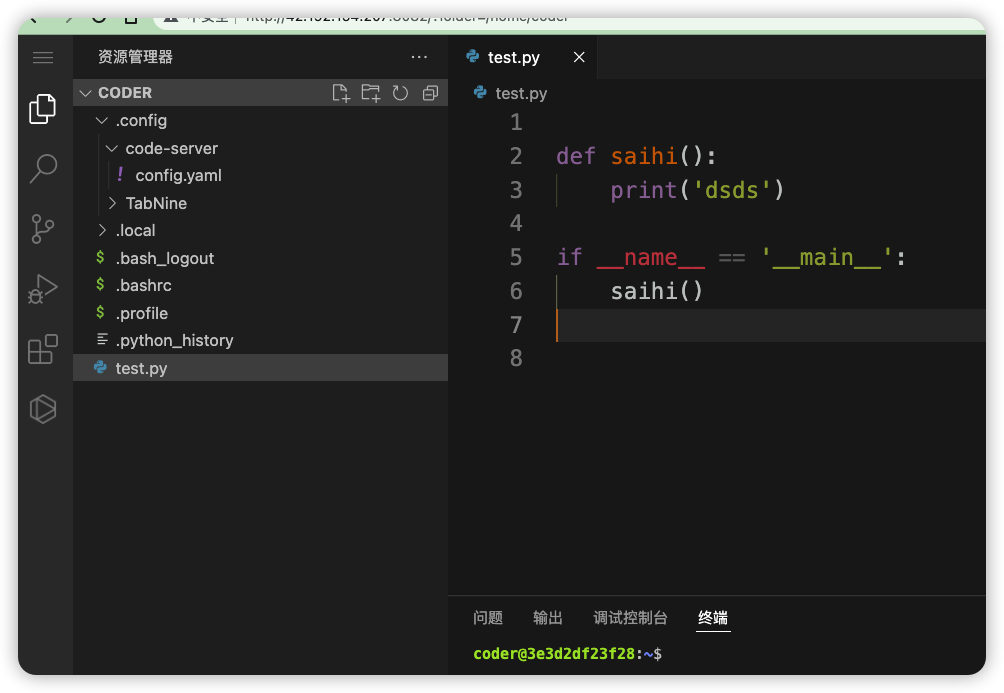Screen dimensions: 1004x693
Task: Switch to the 调试控制台 panel tab
Action: [x=630, y=618]
